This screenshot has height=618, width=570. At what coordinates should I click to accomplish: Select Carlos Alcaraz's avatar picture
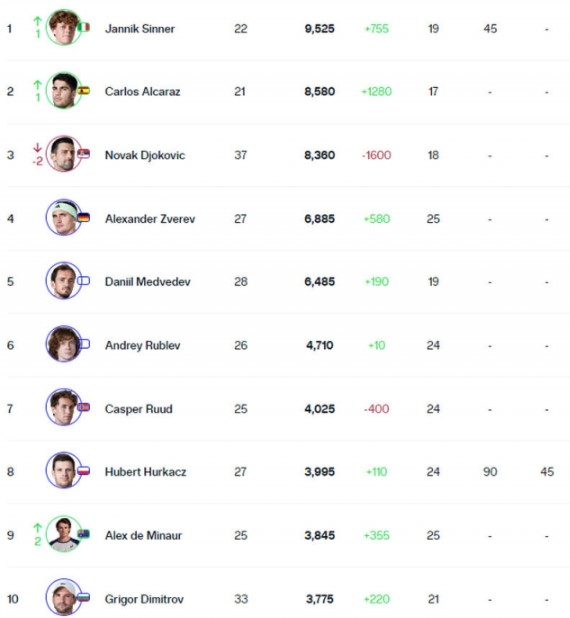[63, 90]
